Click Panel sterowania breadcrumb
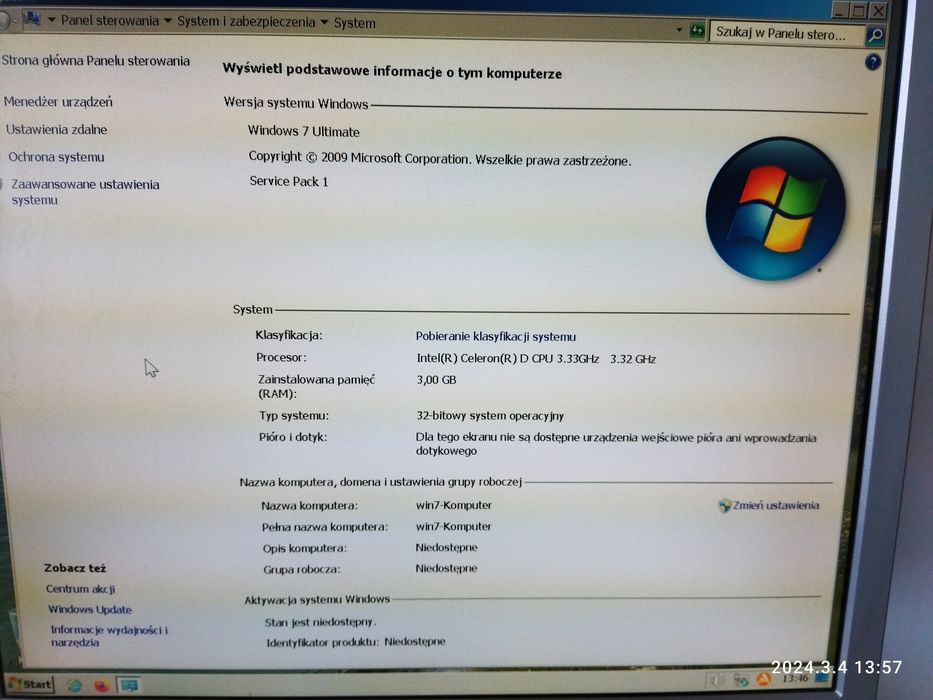Viewport: 933px width, 700px height. point(109,20)
